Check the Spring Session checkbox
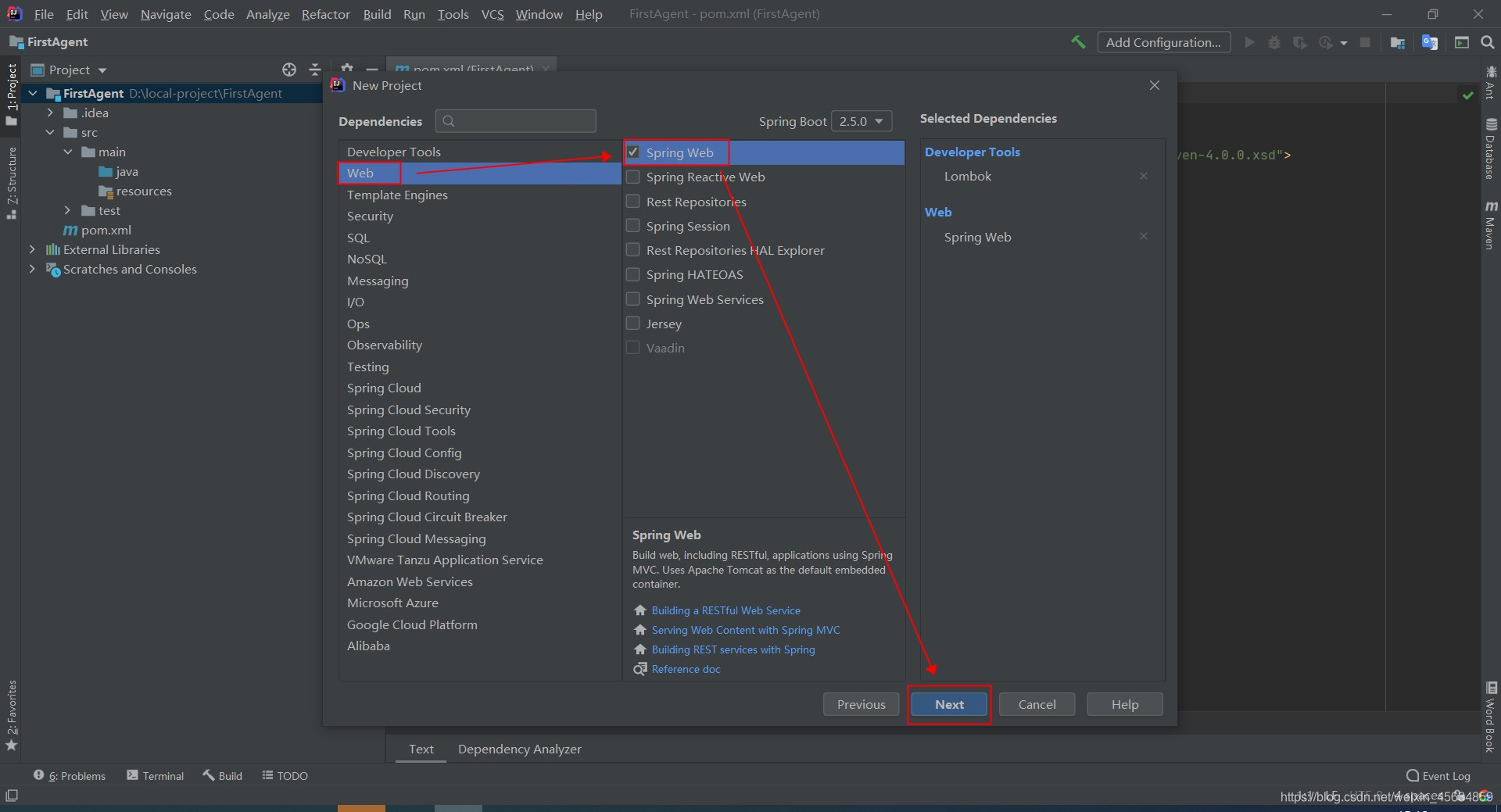Image resolution: width=1501 pixels, height=812 pixels. tap(633, 226)
